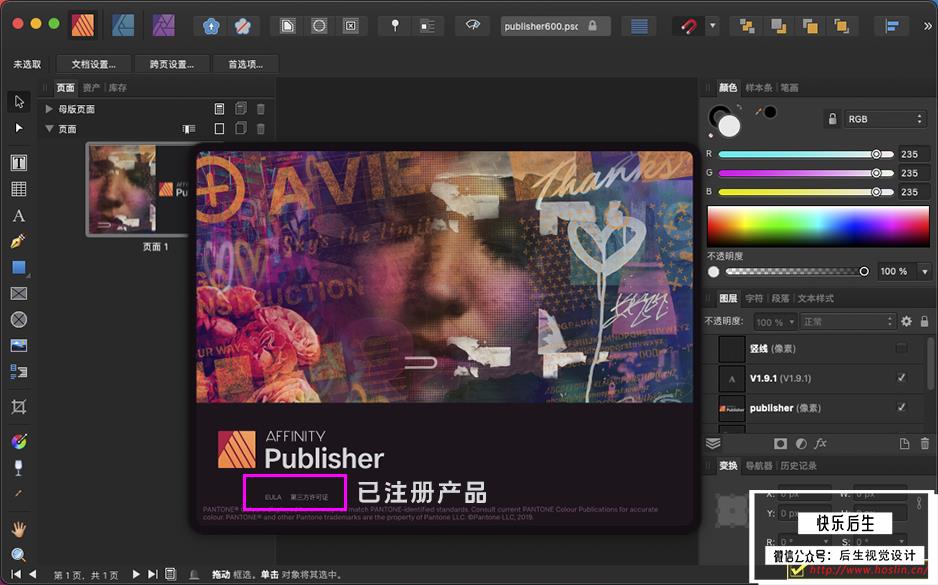
Task: Adjust the R red channel slider
Action: 806,154
